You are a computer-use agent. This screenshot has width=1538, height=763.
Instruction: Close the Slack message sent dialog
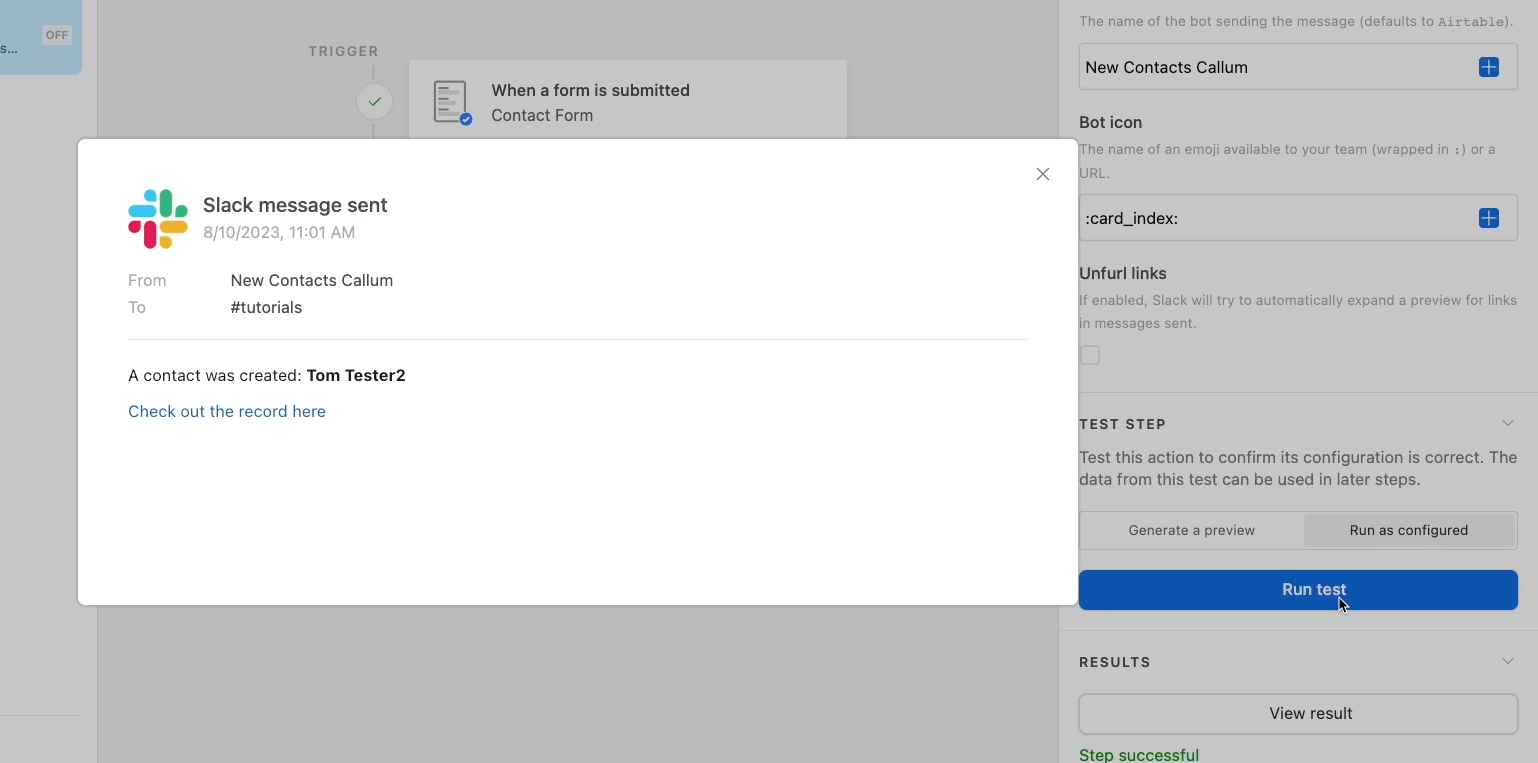click(x=1042, y=174)
